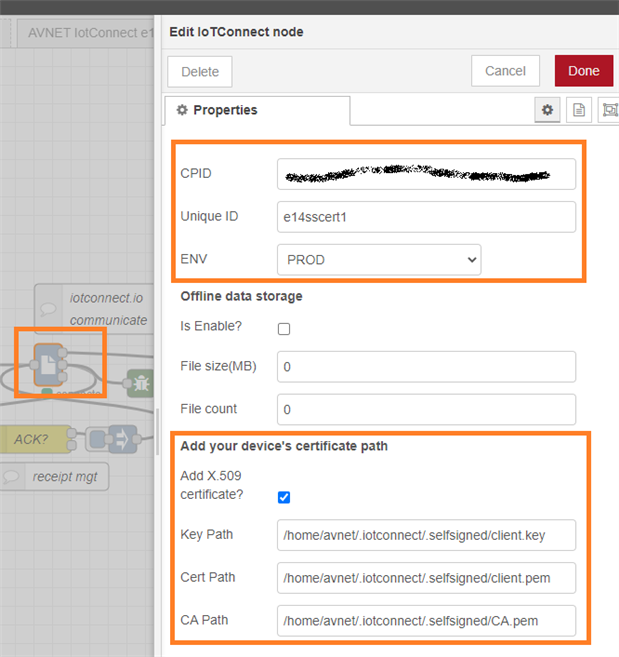619x657 pixels.
Task: Click the Key Path text field
Action: (x=426, y=535)
